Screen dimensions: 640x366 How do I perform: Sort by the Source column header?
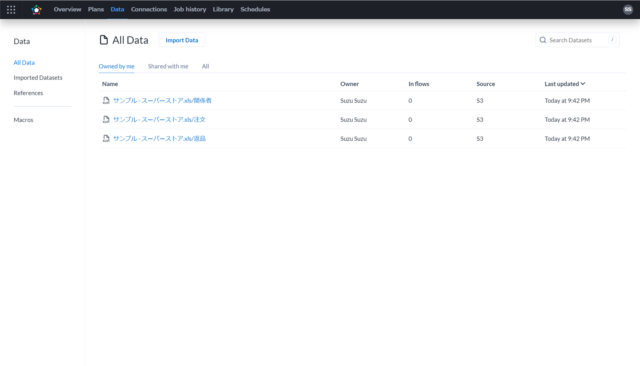click(x=486, y=84)
